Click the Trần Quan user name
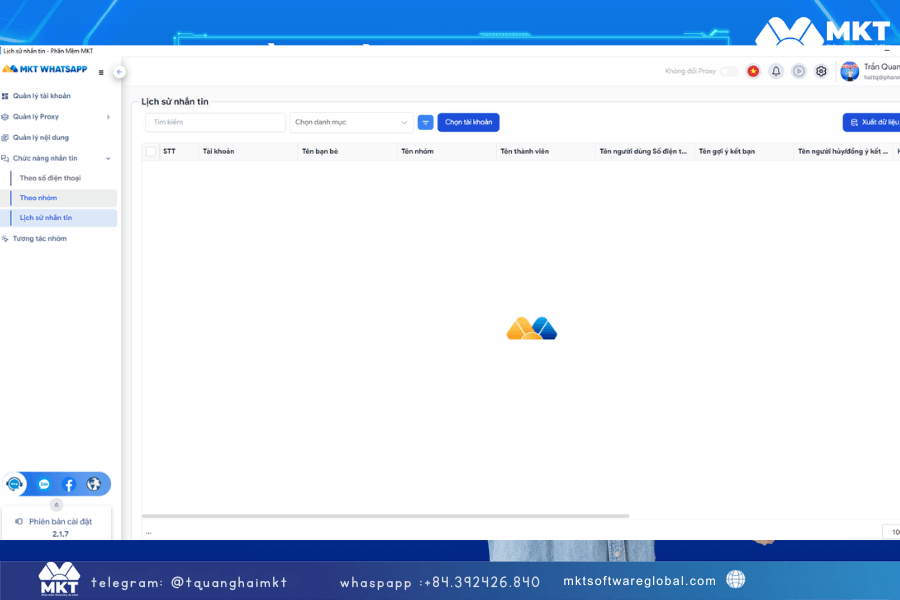The height and width of the screenshot is (600, 900). [882, 67]
